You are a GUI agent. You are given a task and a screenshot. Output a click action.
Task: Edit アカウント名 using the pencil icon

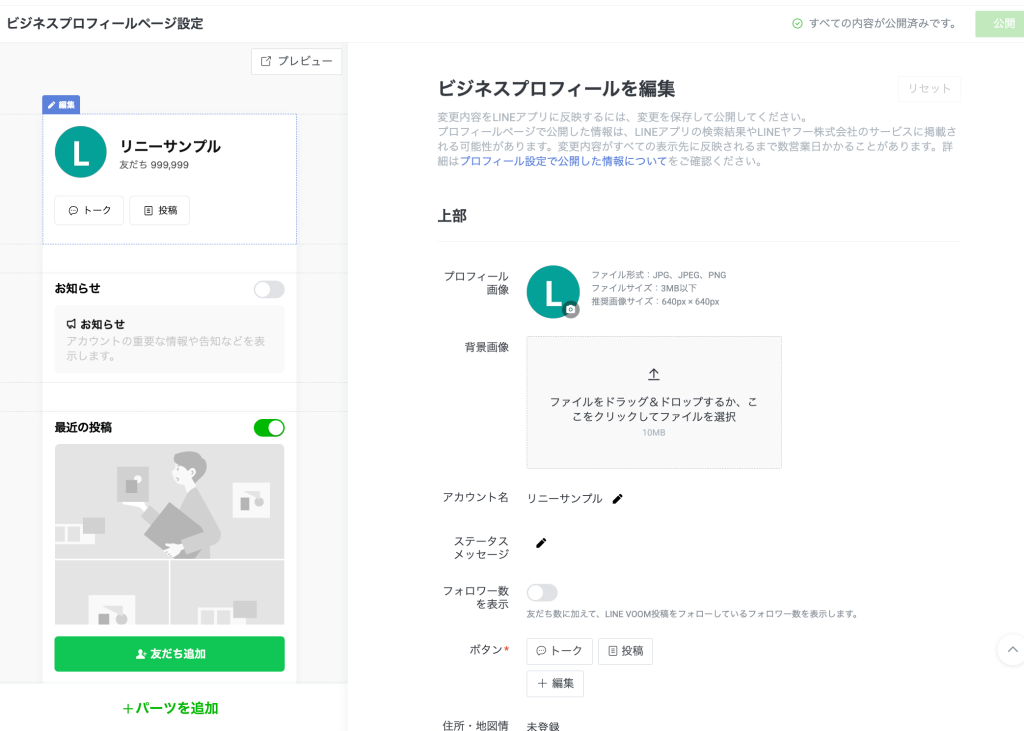click(618, 497)
